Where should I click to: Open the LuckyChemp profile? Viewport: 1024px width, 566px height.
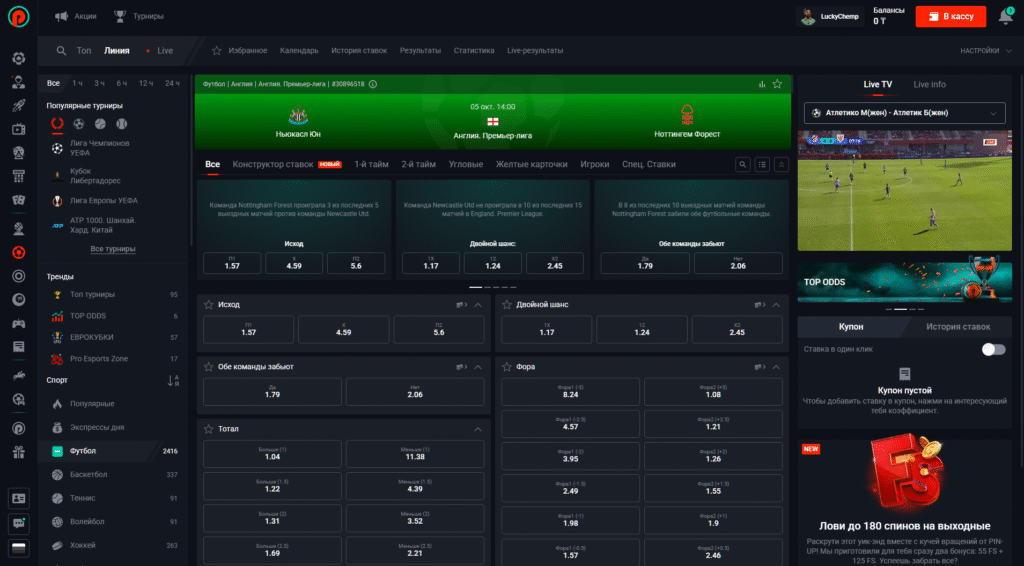pos(830,16)
